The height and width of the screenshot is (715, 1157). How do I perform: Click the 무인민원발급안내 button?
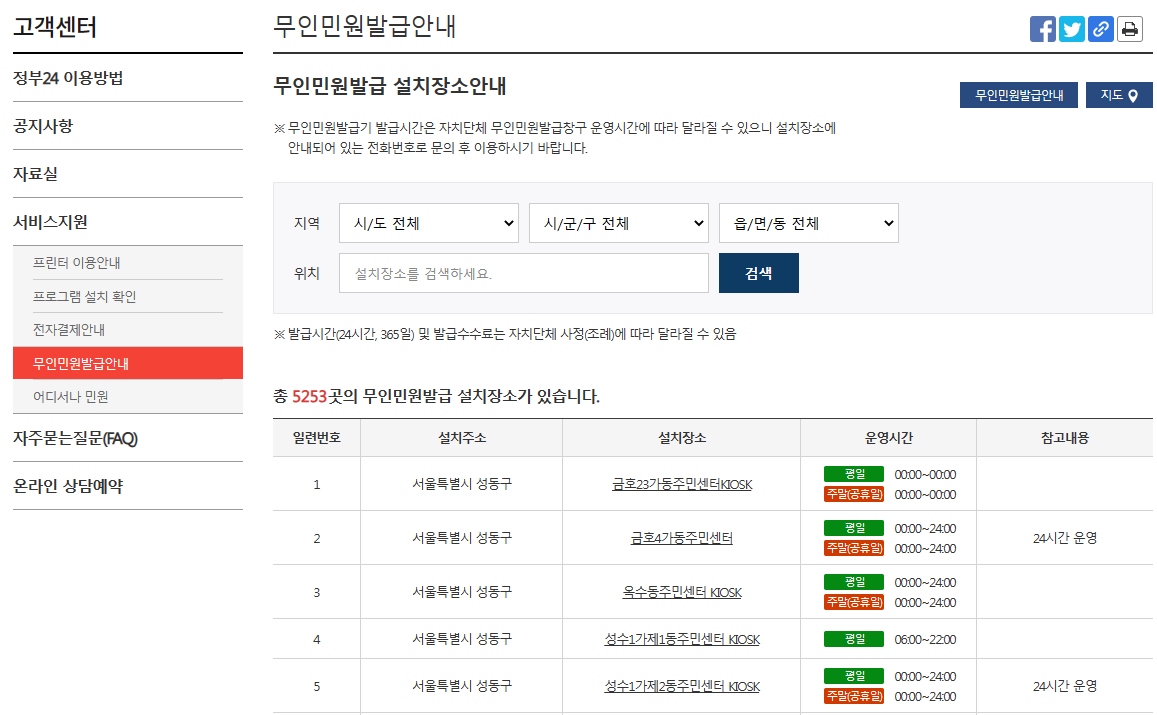click(1018, 95)
